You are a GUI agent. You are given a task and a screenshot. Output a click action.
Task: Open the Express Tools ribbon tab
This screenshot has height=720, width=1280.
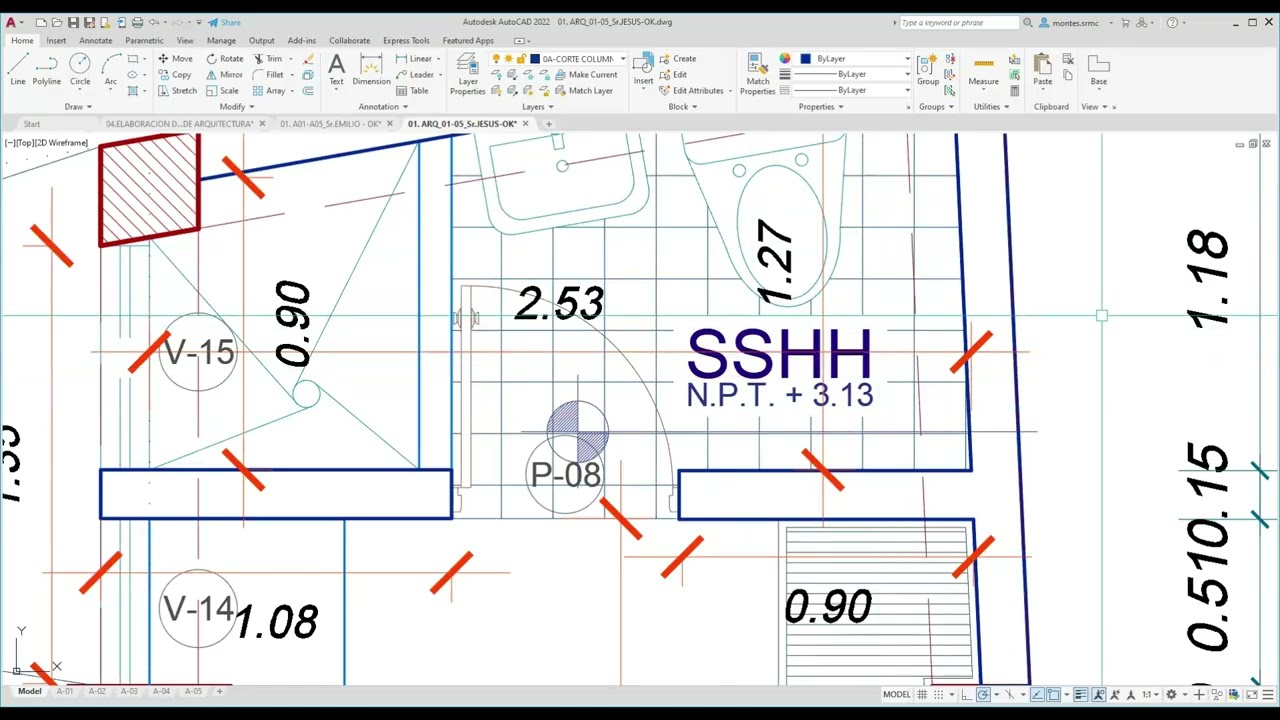406,41
